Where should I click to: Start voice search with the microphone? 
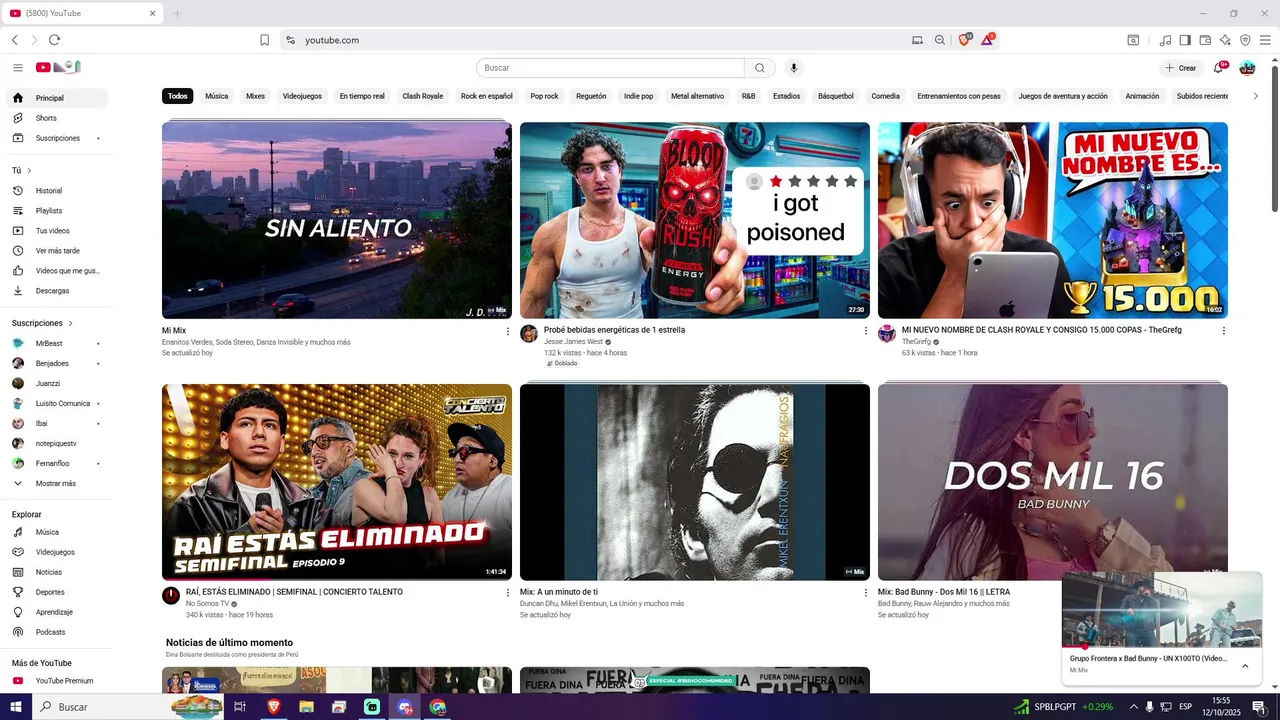pos(794,68)
